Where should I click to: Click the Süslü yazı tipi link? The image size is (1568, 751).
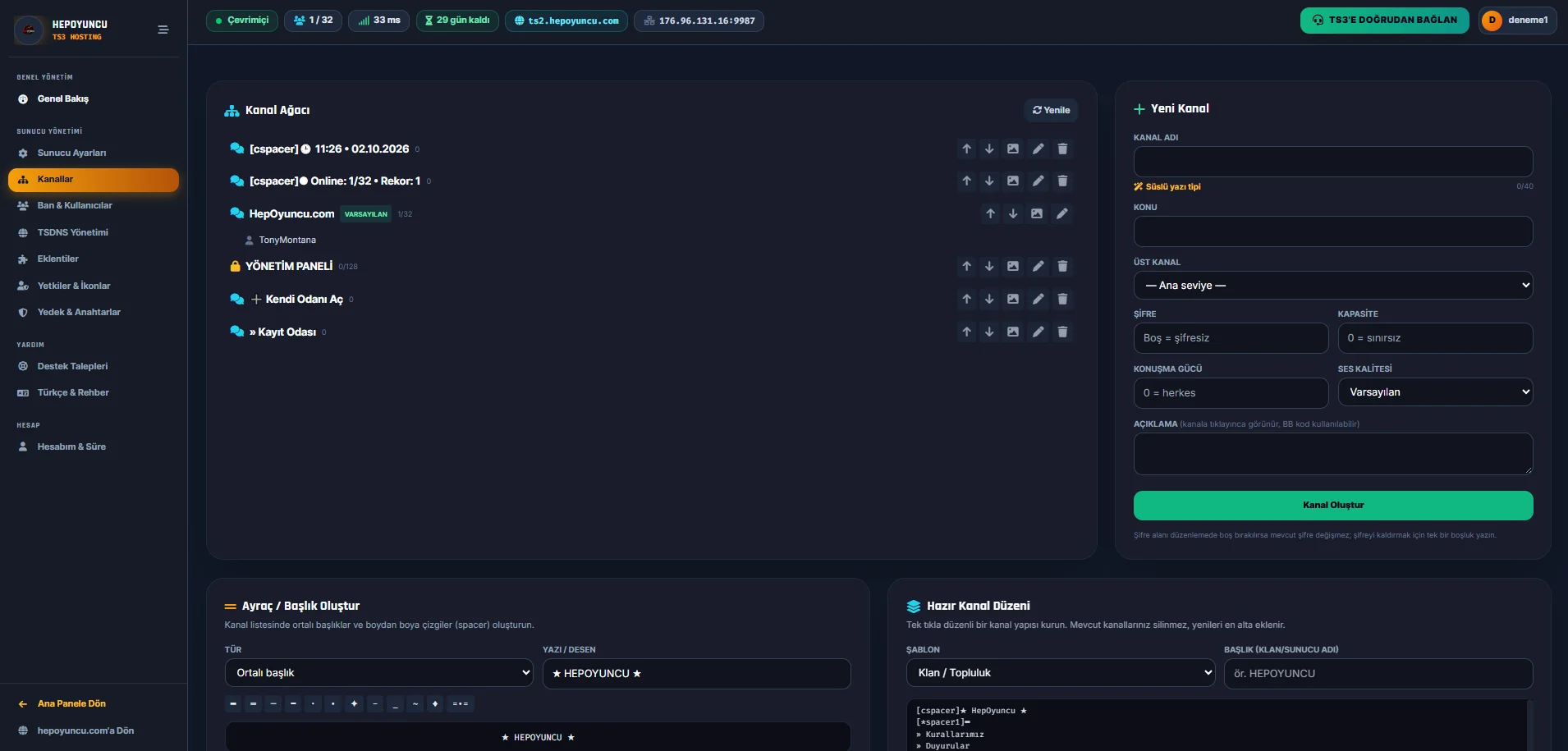pos(1167,187)
